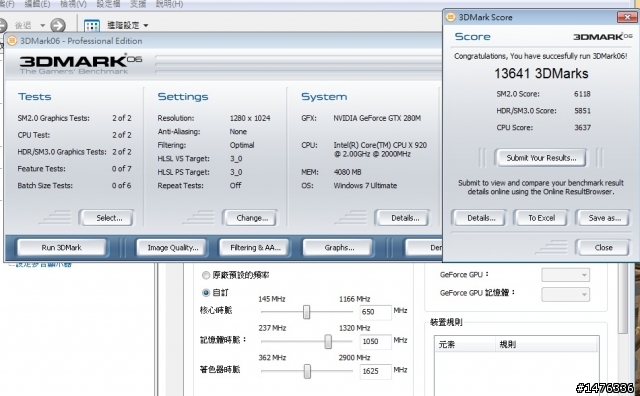
Task: Click Details... in the 3DMark Score window
Action: (x=478, y=218)
